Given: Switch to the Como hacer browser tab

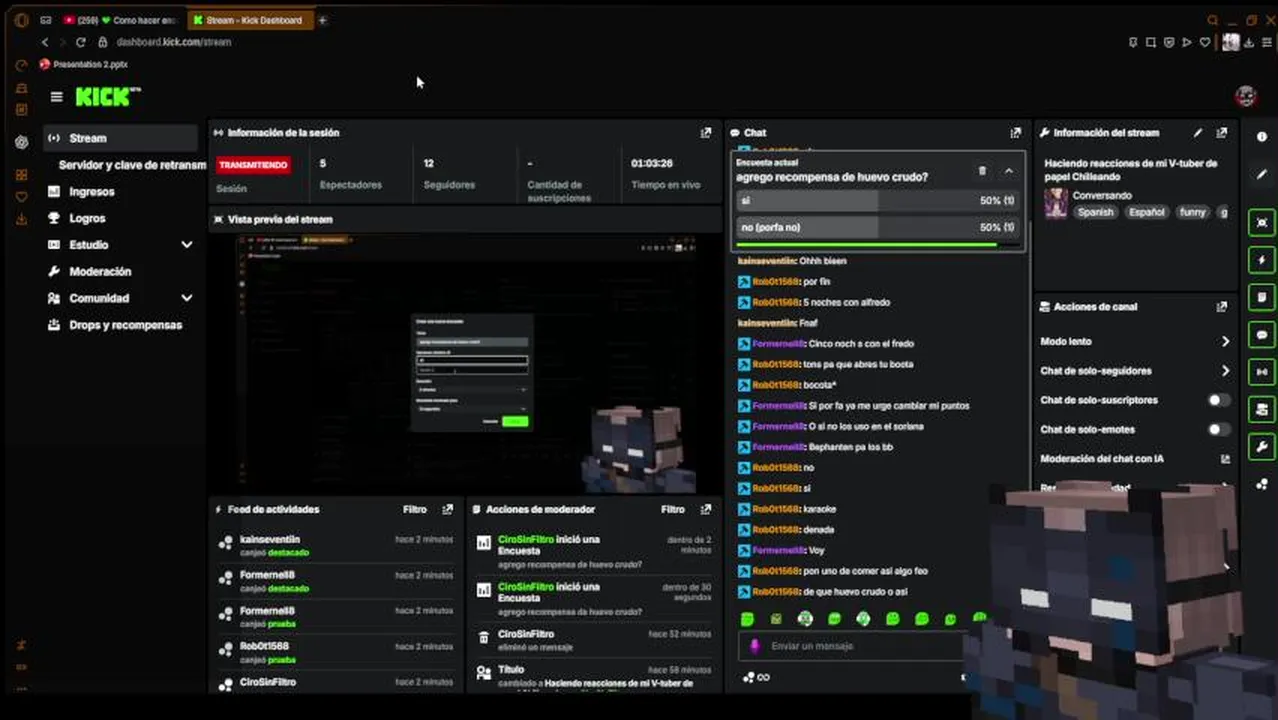Looking at the screenshot, I should coord(120,20).
